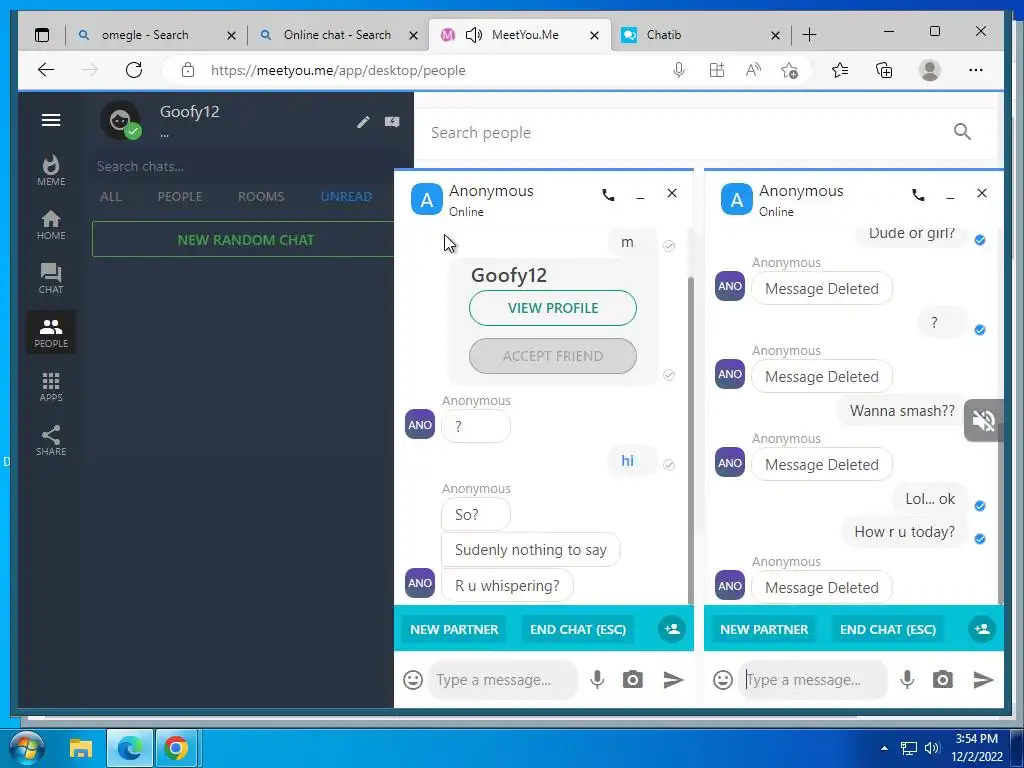This screenshot has height=768, width=1024.
Task: Edit profile with pencil icon
Action: pos(363,121)
